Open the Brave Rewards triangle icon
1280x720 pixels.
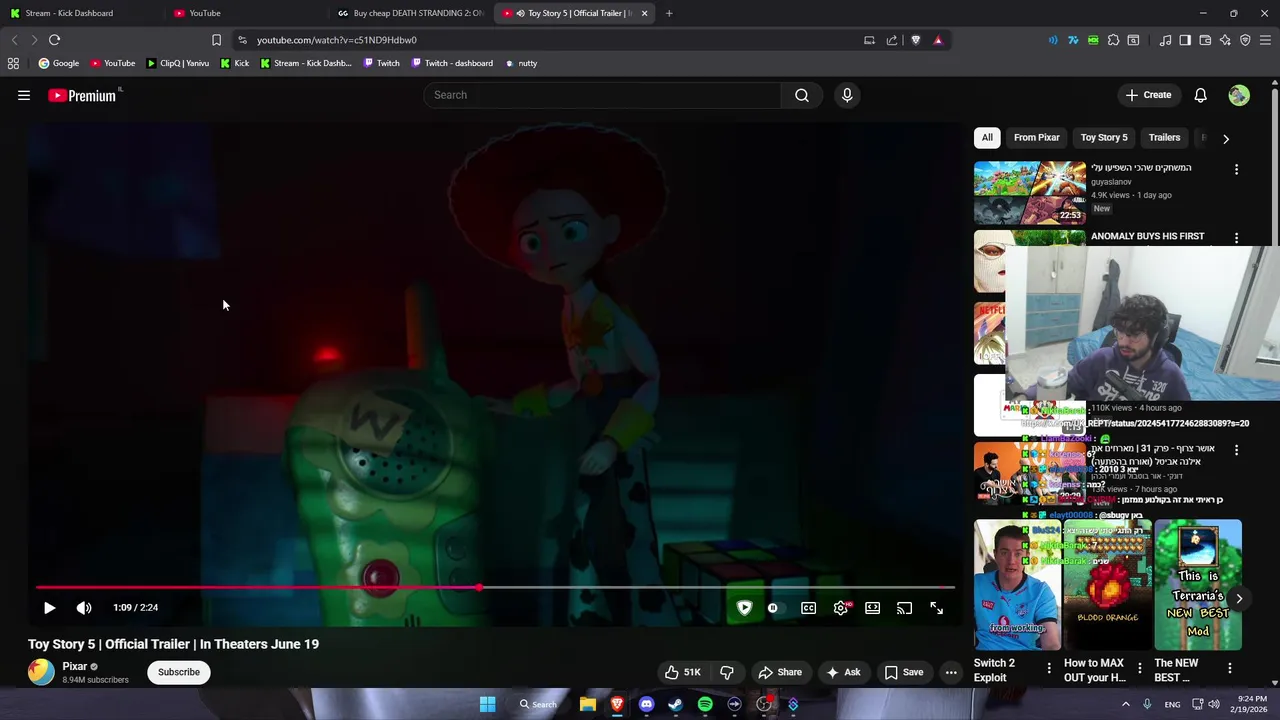click(x=938, y=40)
